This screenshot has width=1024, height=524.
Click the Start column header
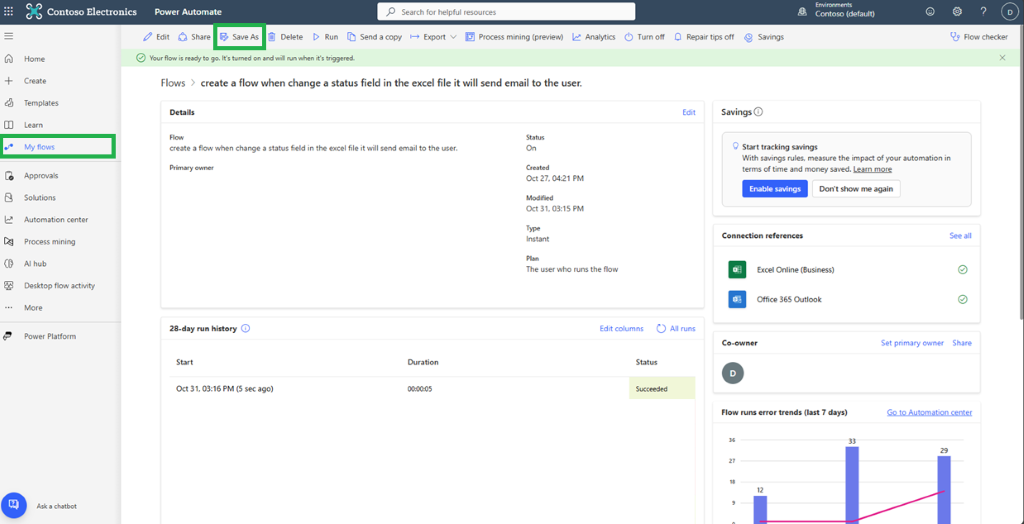pyautogui.click(x=185, y=362)
